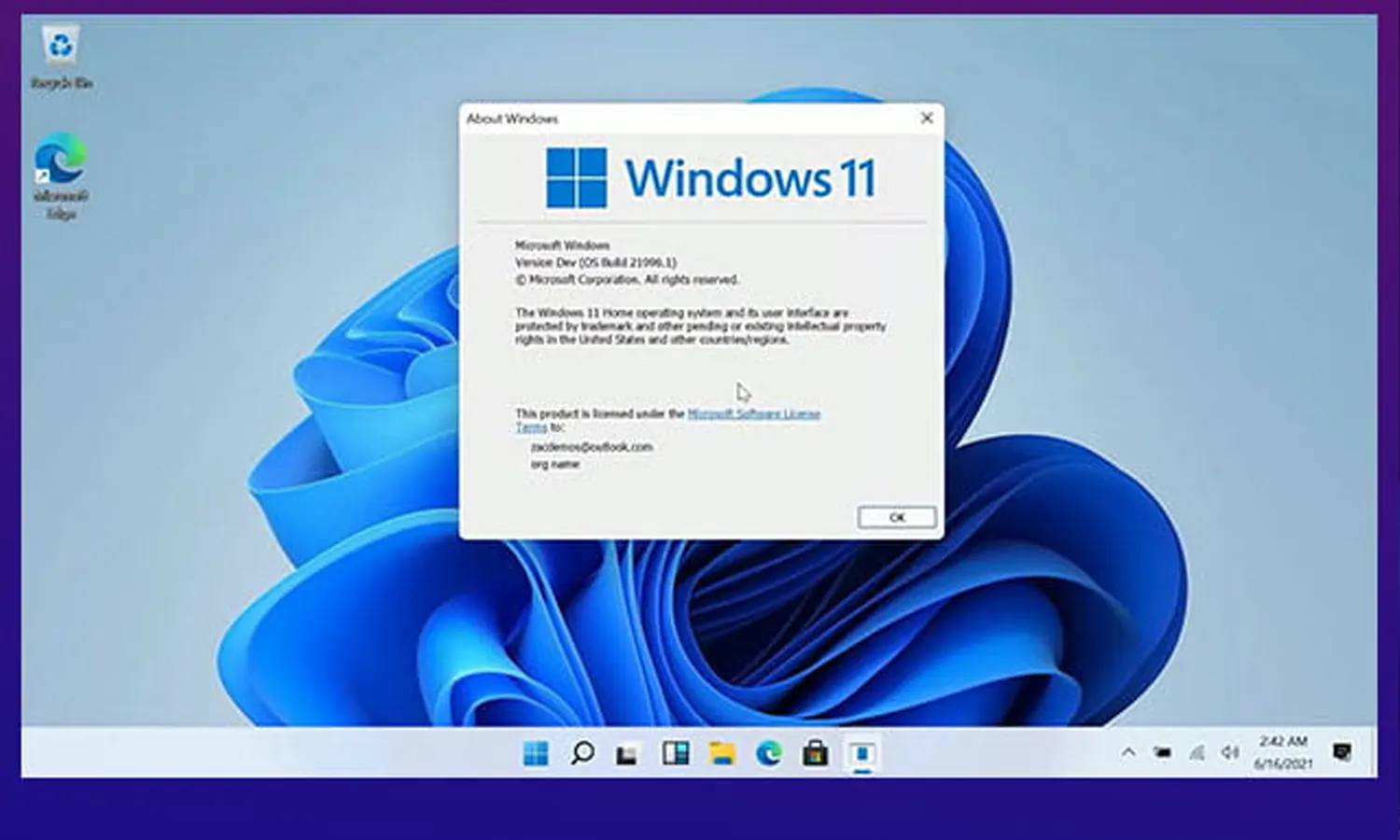1400x840 pixels.
Task: Open the clock showing 2:42 AM
Action: (x=1283, y=752)
